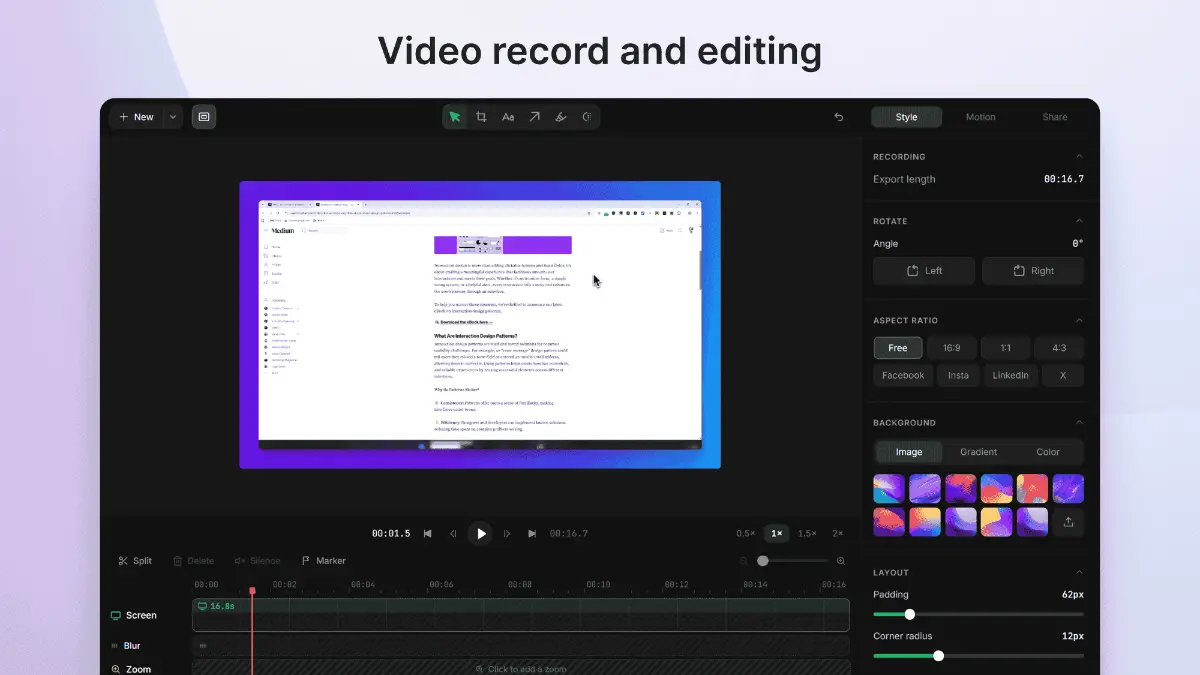The height and width of the screenshot is (675, 1200).
Task: Jump to end of the video
Action: (532, 534)
